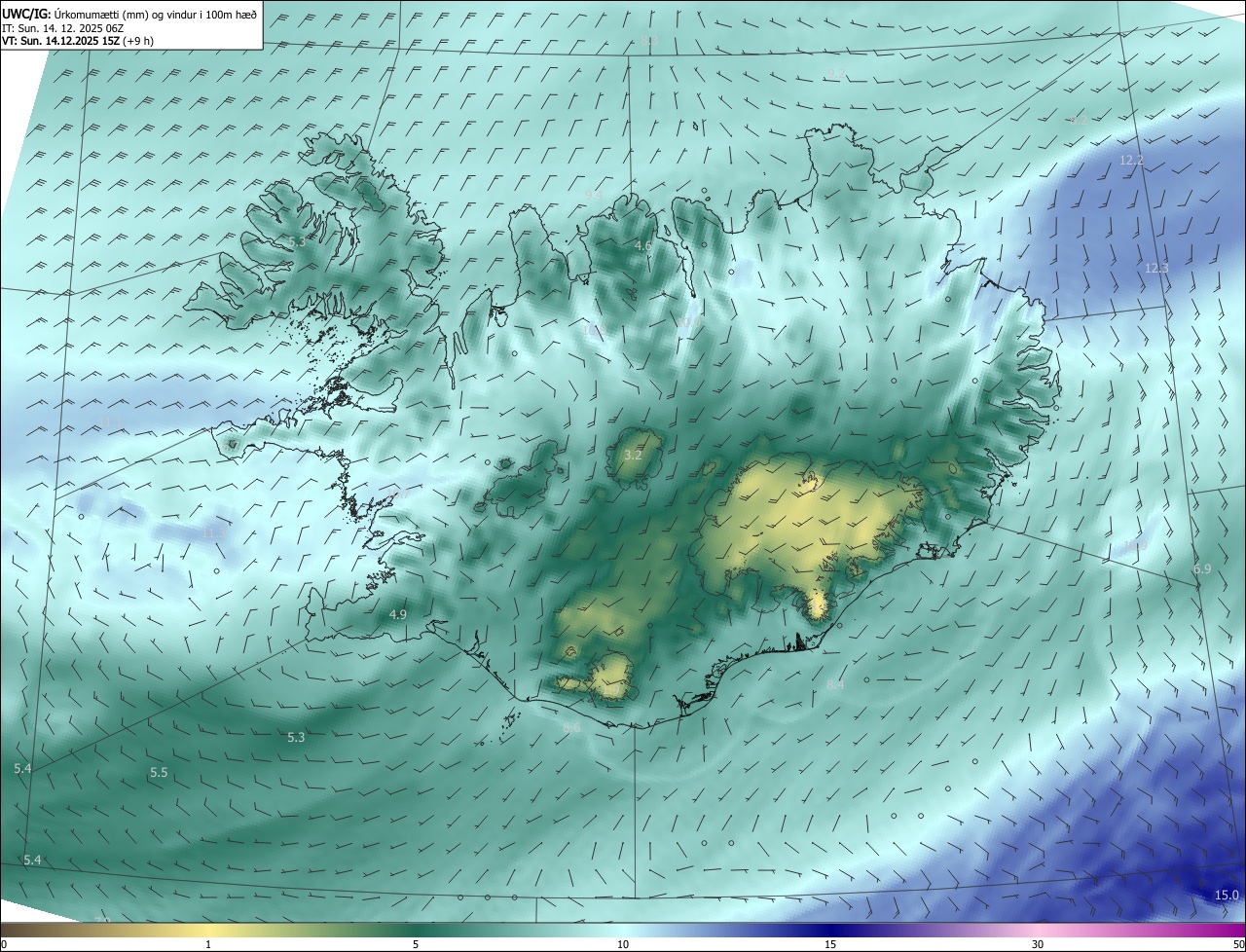Click the 8.4 value label off the south coast
Viewport: 1246px width, 952px height.
(835, 685)
